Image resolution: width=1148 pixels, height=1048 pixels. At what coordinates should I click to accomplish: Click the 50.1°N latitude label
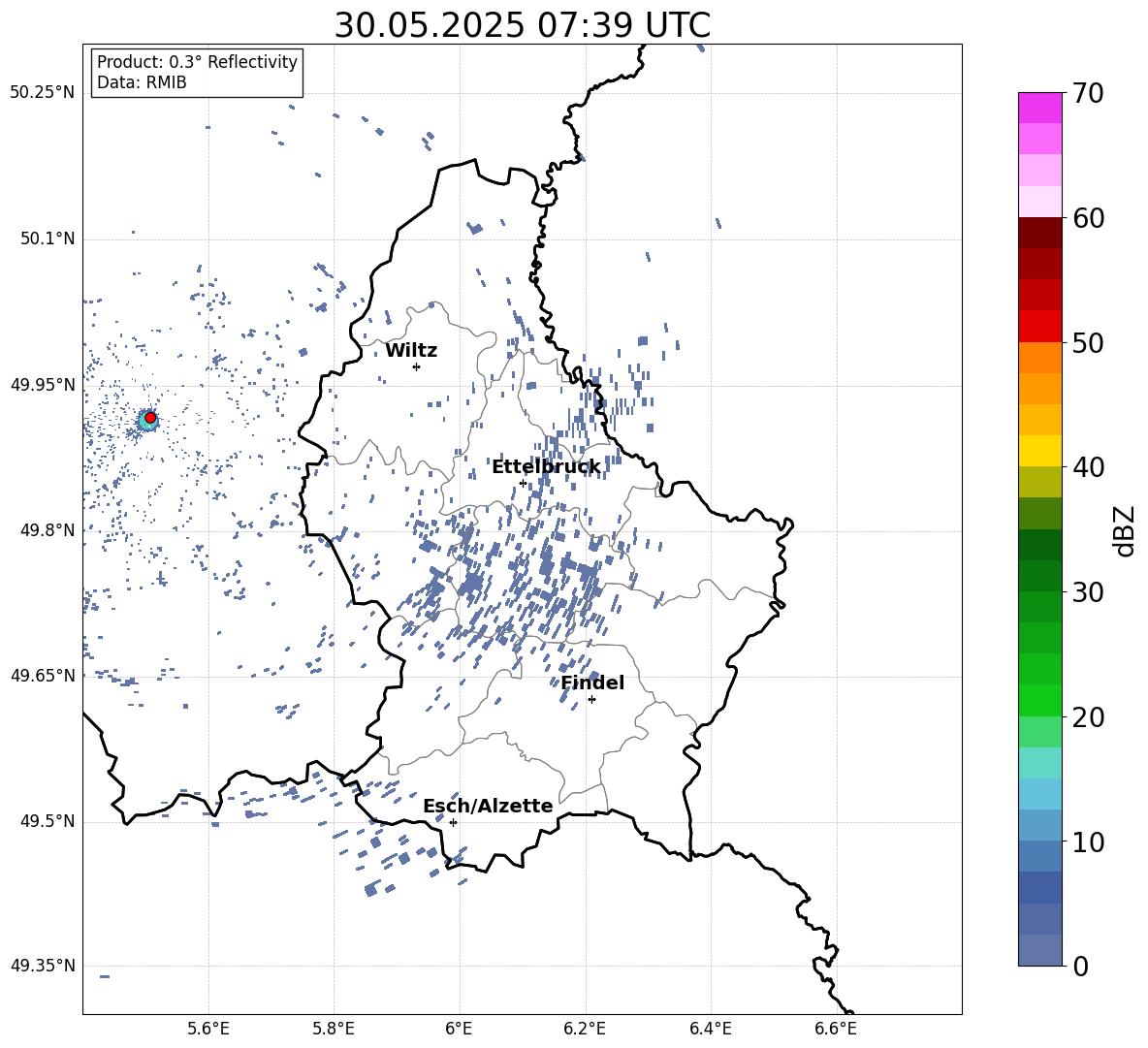[x=48, y=239]
